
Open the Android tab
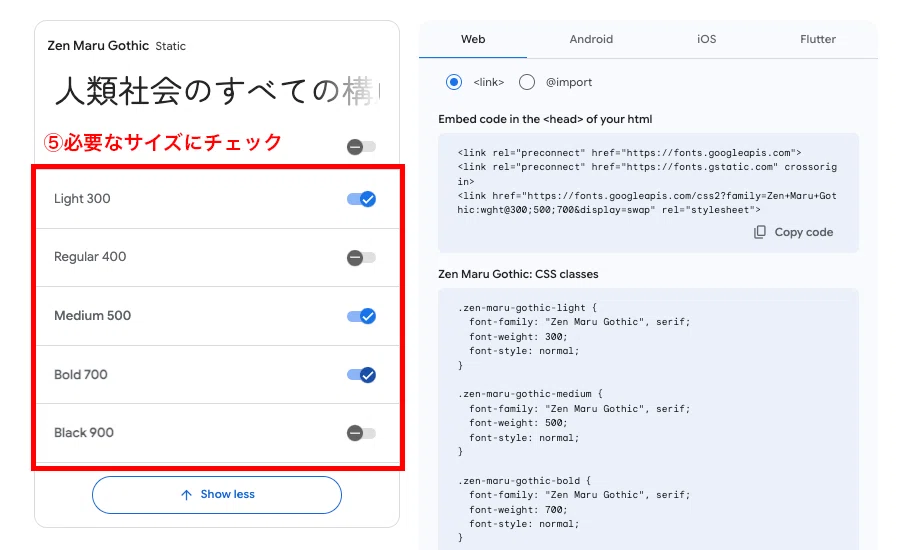(x=591, y=39)
